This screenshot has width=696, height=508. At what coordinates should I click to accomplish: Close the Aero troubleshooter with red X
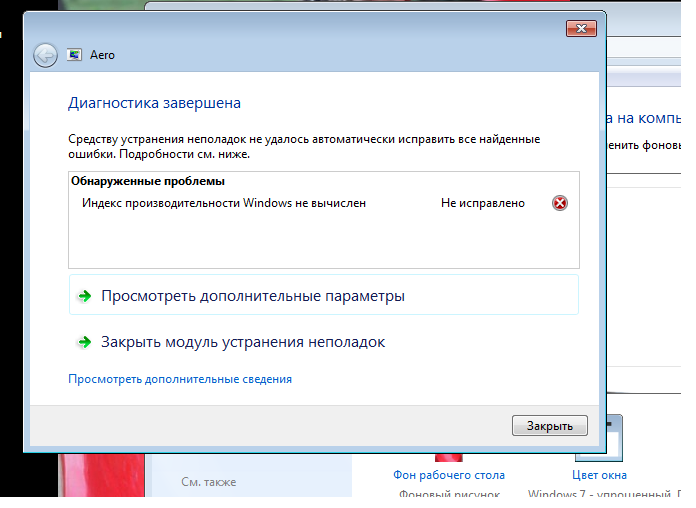[x=581, y=29]
